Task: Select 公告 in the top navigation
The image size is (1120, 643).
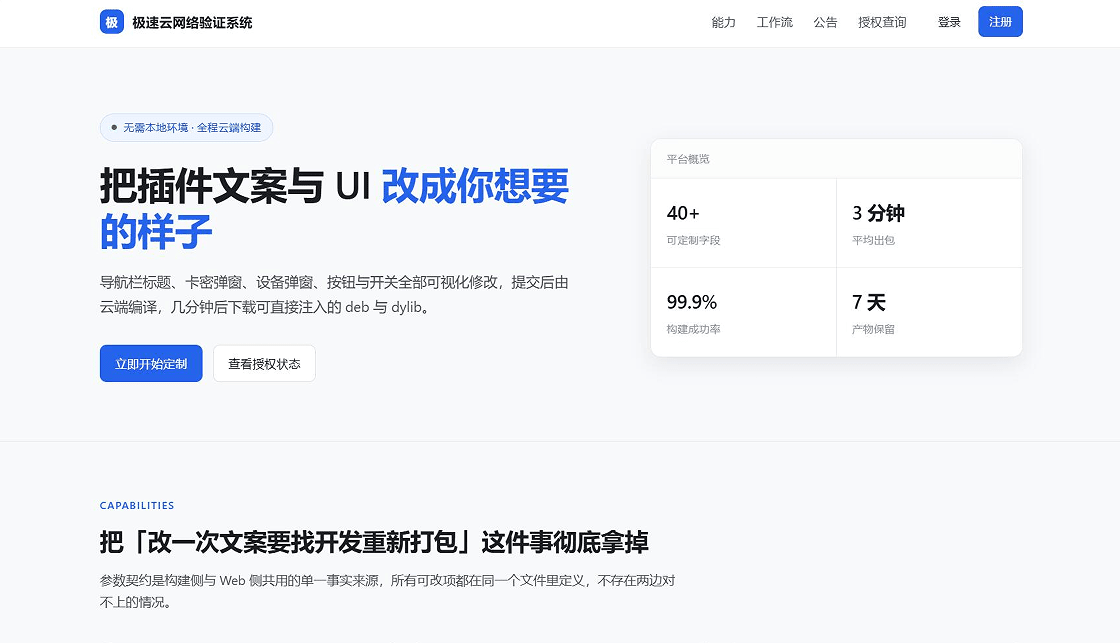Action: pyautogui.click(x=825, y=22)
